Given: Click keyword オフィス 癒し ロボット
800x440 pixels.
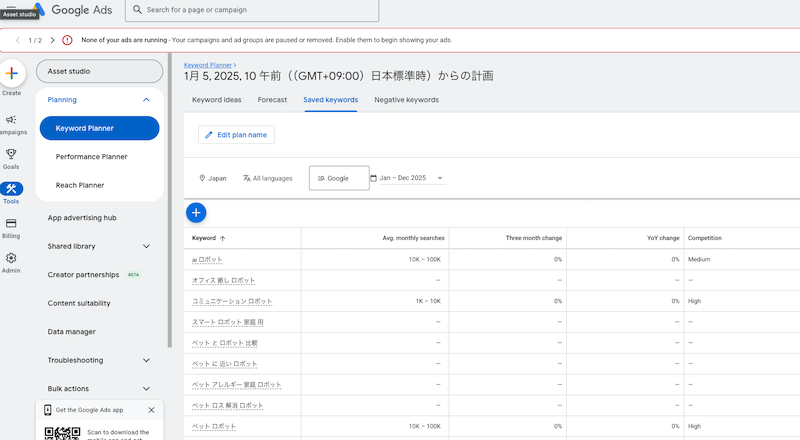Looking at the screenshot, I should (223, 280).
